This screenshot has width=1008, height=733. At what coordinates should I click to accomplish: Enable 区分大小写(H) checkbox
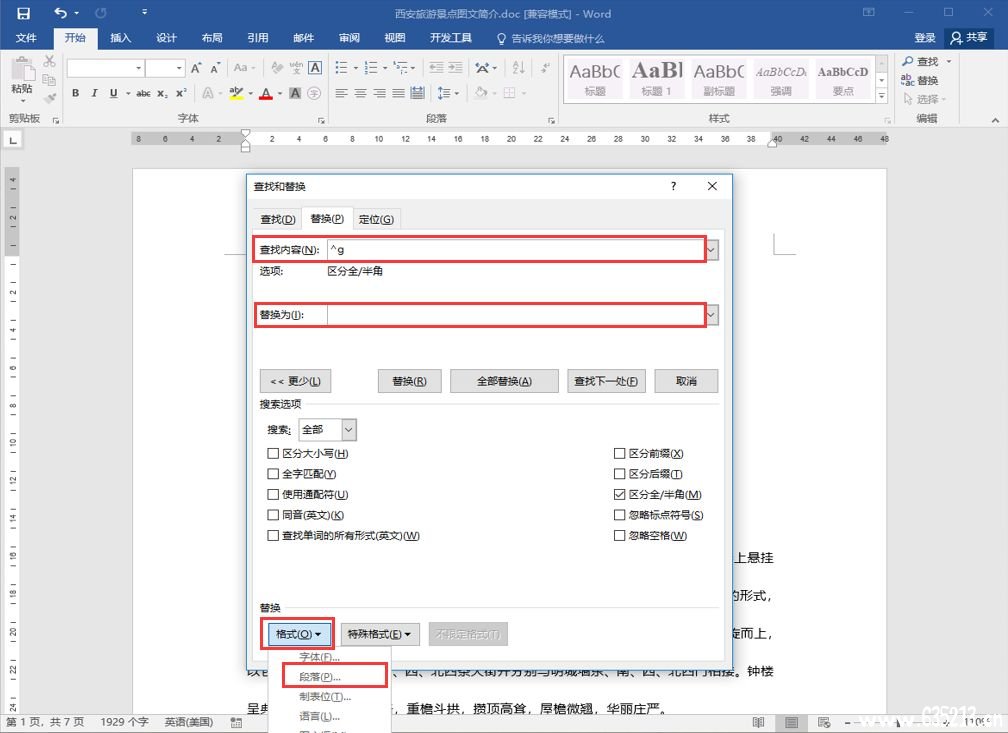click(x=273, y=453)
